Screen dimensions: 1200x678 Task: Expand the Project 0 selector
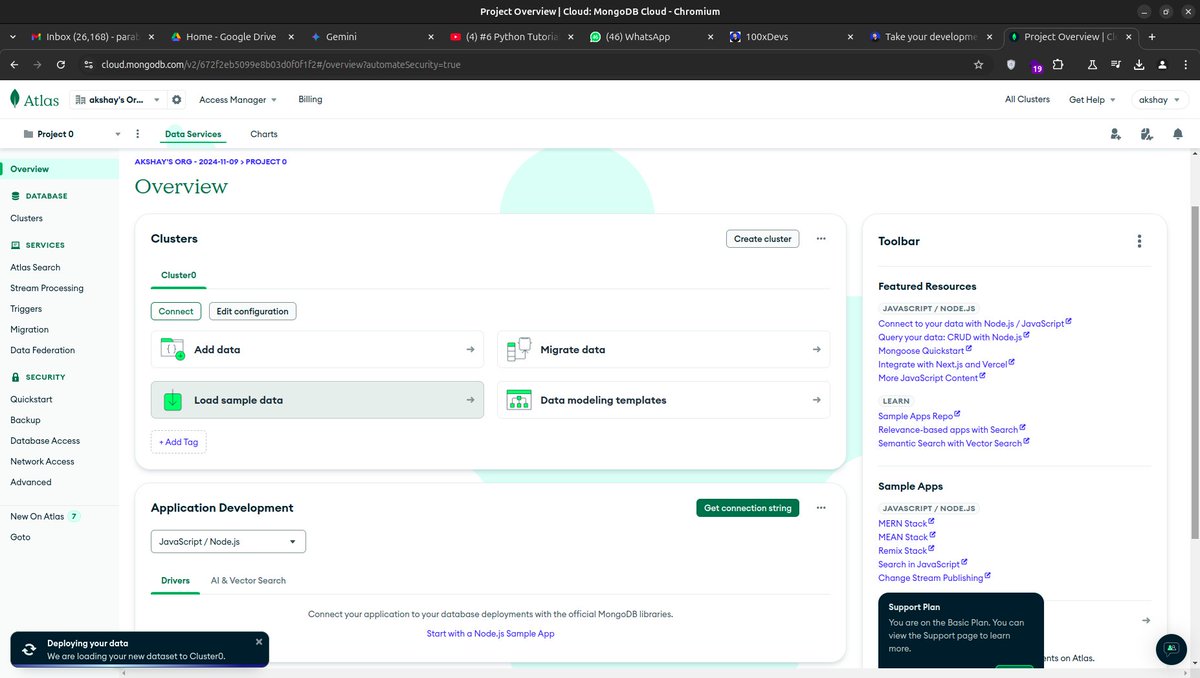point(70,134)
